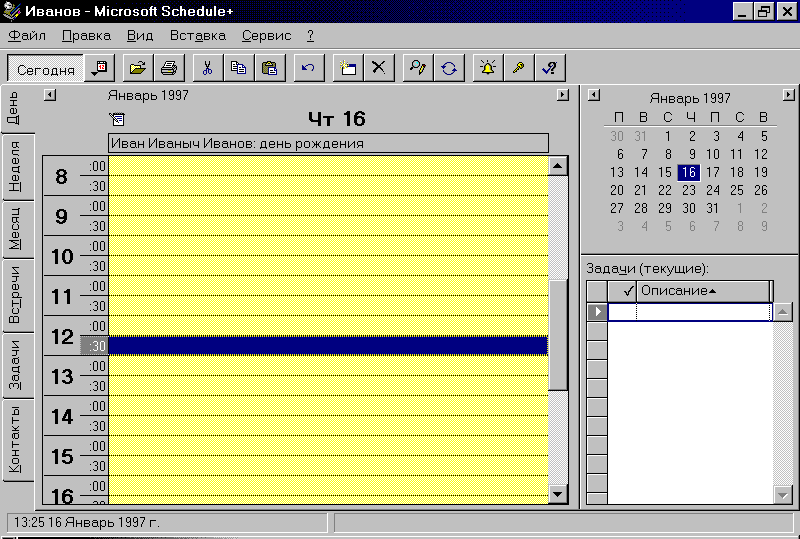
Task: Select date 23 in mini calendar
Action: pyautogui.click(x=689, y=190)
